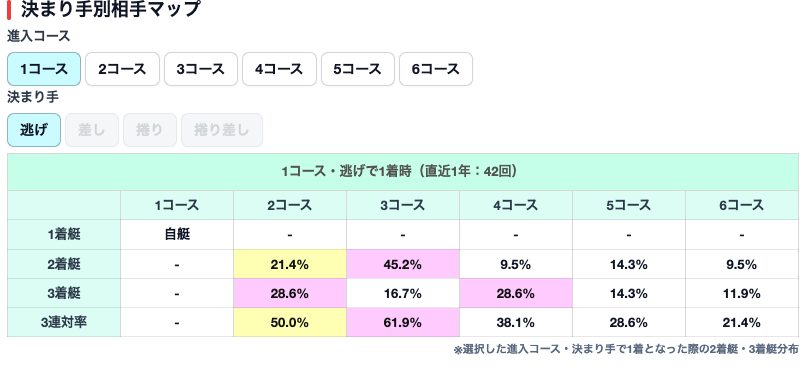Click the pink 61.9% cell in 3連対率 row

[x=403, y=323]
